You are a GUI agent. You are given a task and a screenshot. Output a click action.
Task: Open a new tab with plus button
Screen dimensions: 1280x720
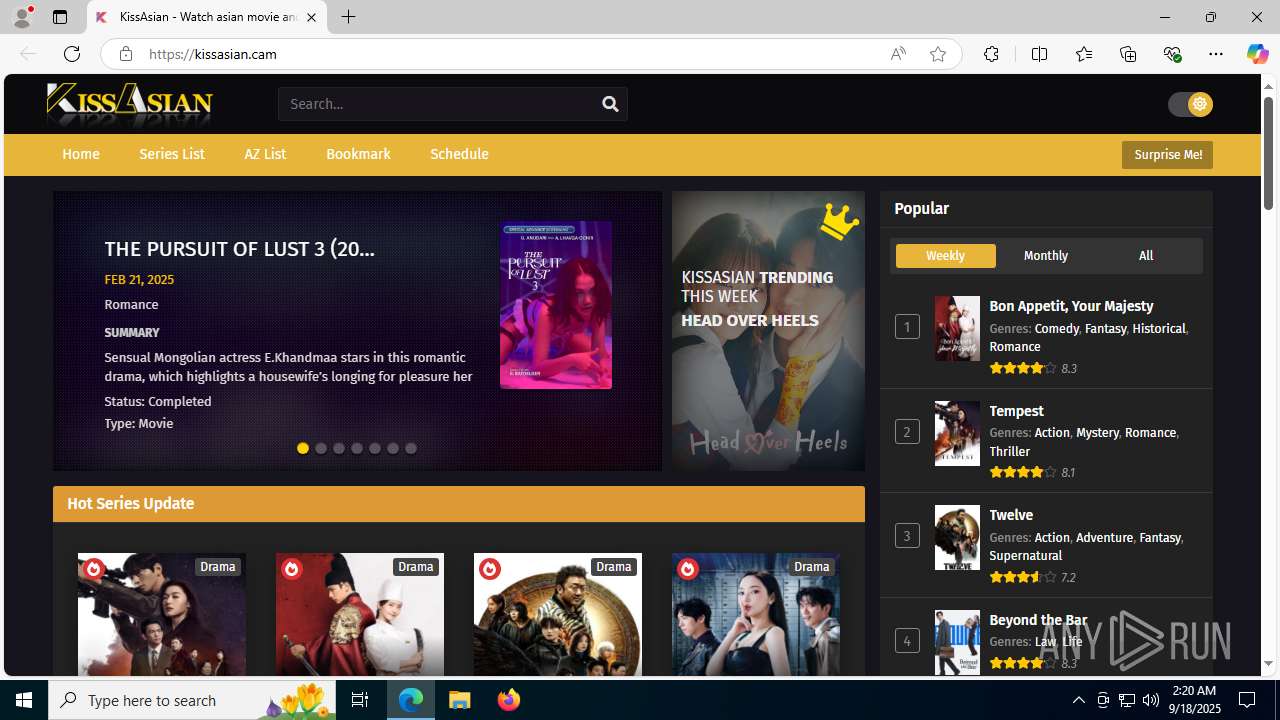(x=348, y=17)
